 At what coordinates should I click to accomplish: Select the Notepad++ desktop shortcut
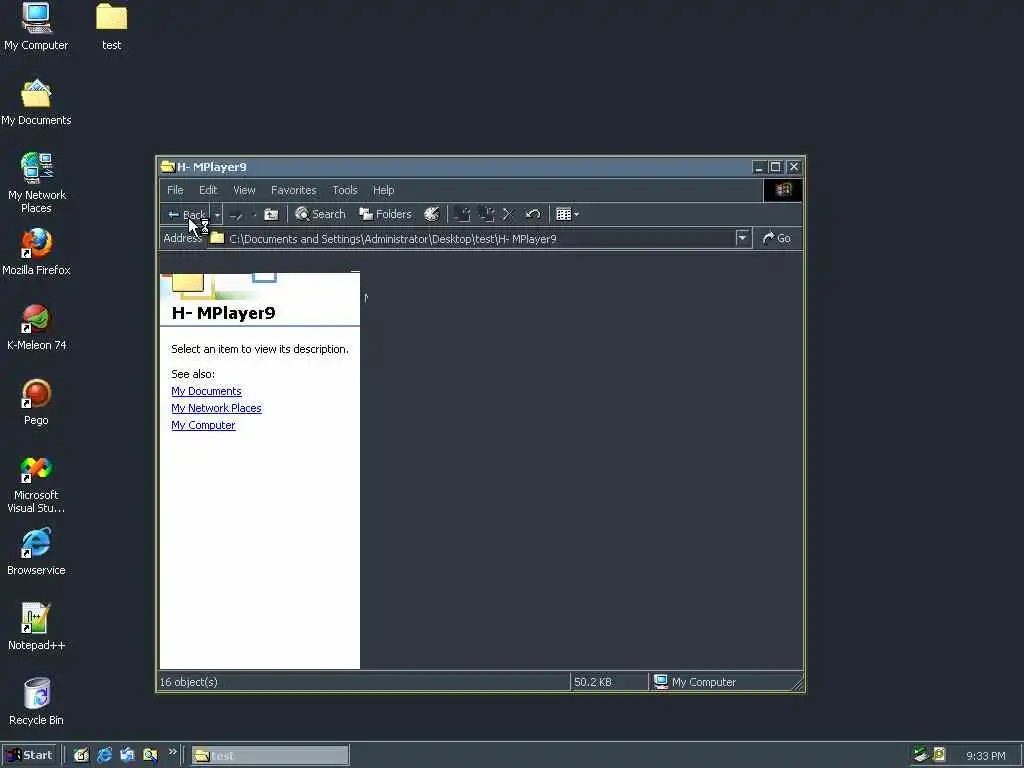point(36,627)
